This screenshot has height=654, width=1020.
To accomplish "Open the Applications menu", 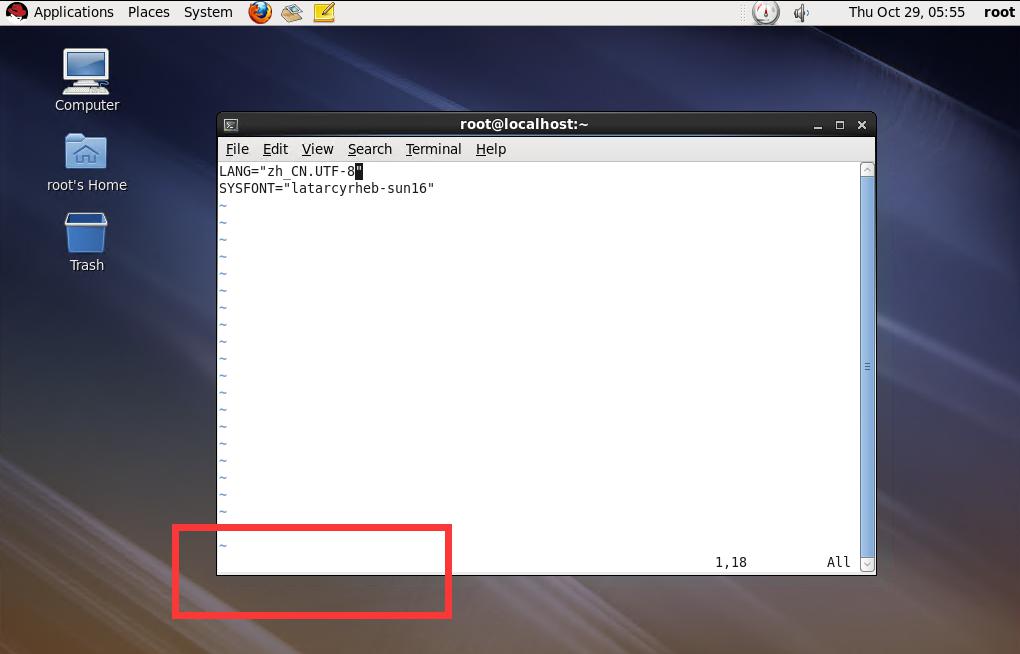I will click(74, 12).
